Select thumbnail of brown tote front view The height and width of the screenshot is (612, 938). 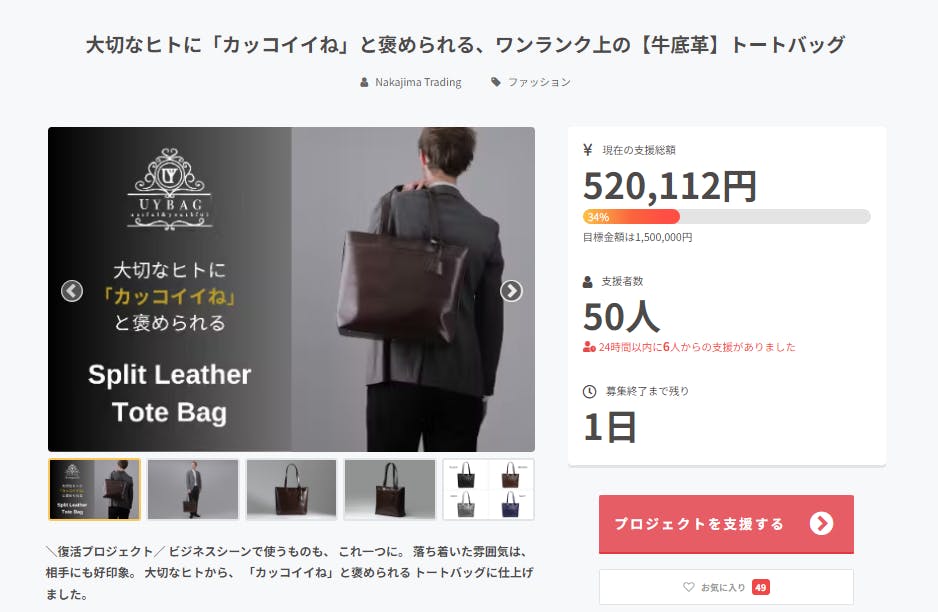click(291, 489)
